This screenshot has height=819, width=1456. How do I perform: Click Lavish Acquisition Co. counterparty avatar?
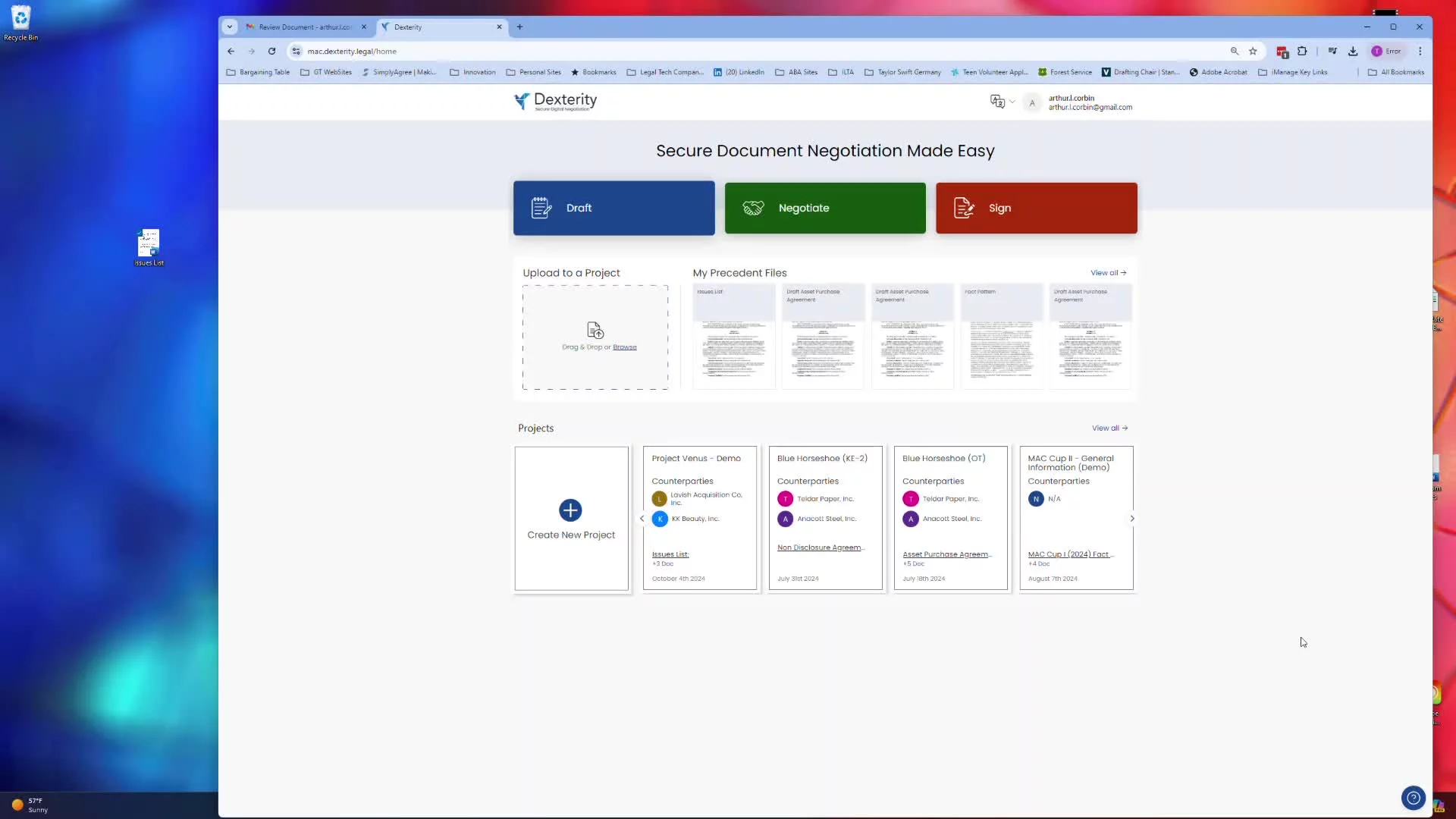coord(659,499)
